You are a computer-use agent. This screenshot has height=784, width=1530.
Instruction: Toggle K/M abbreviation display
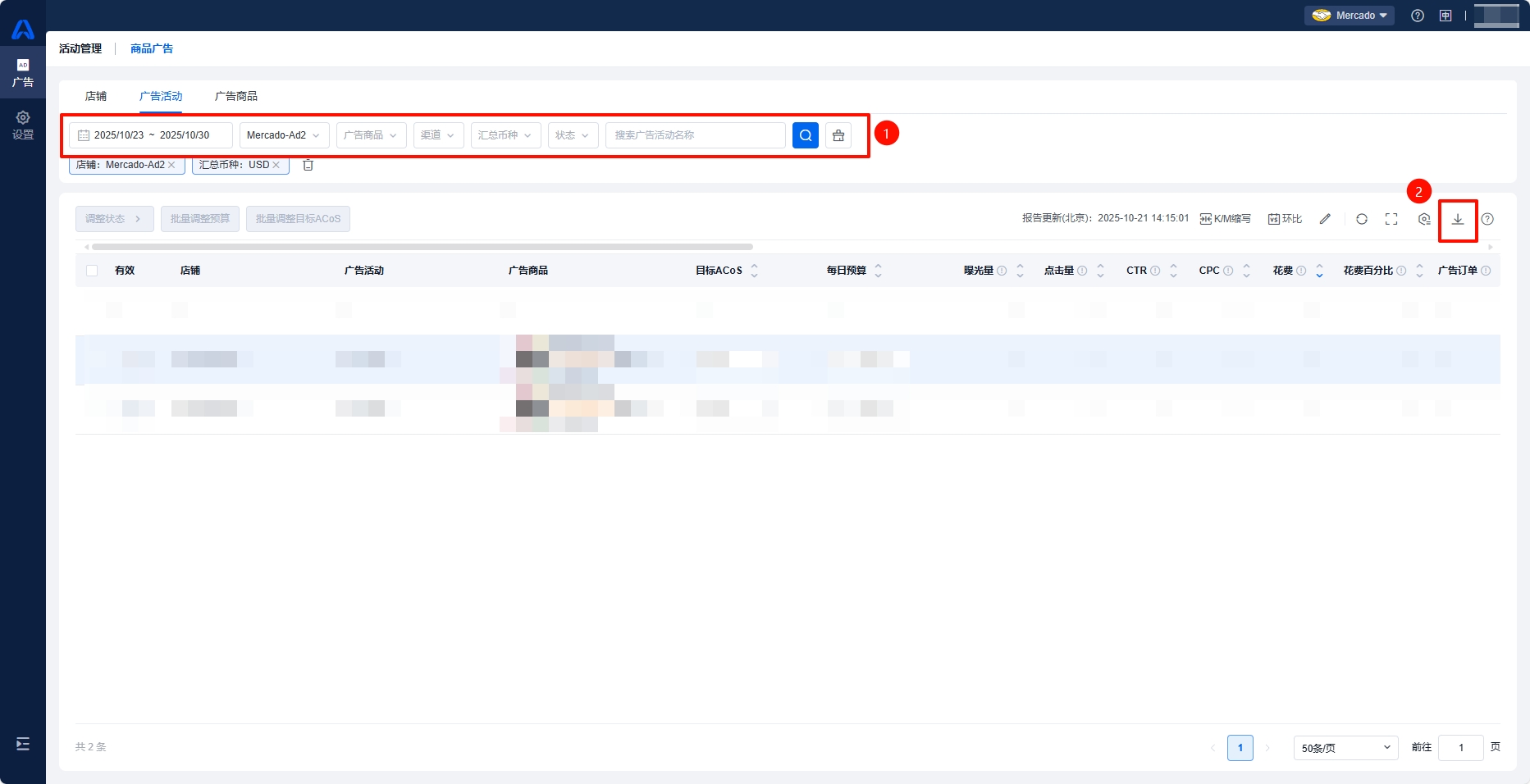[x=1225, y=219]
